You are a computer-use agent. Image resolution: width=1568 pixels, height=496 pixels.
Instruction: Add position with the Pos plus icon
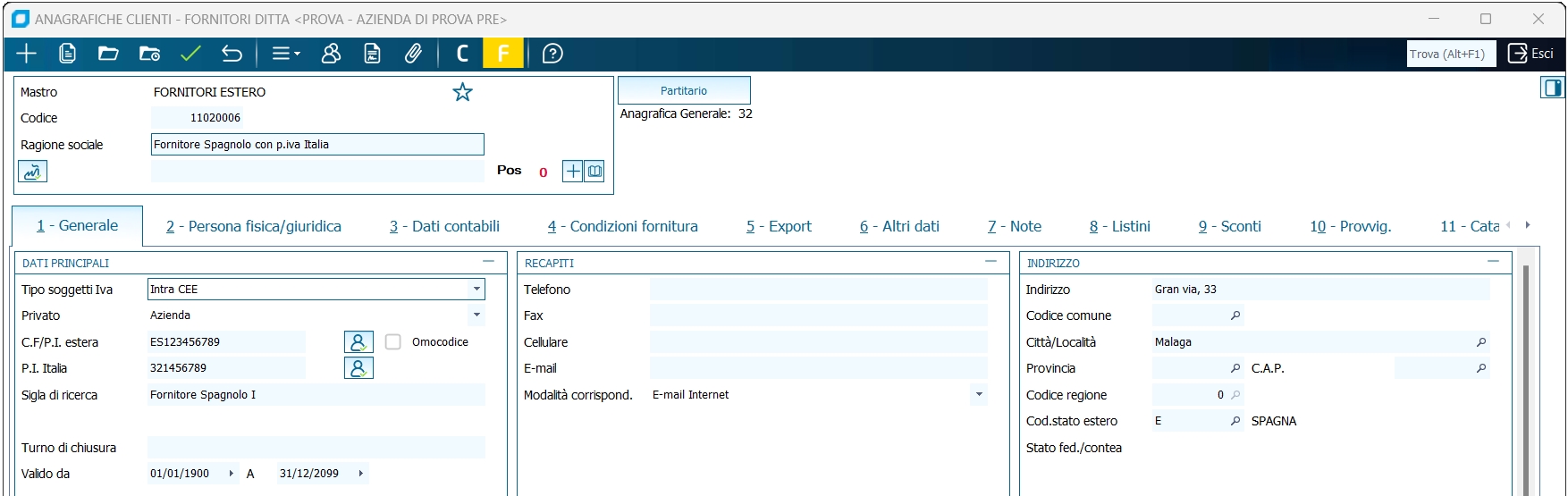coord(572,171)
